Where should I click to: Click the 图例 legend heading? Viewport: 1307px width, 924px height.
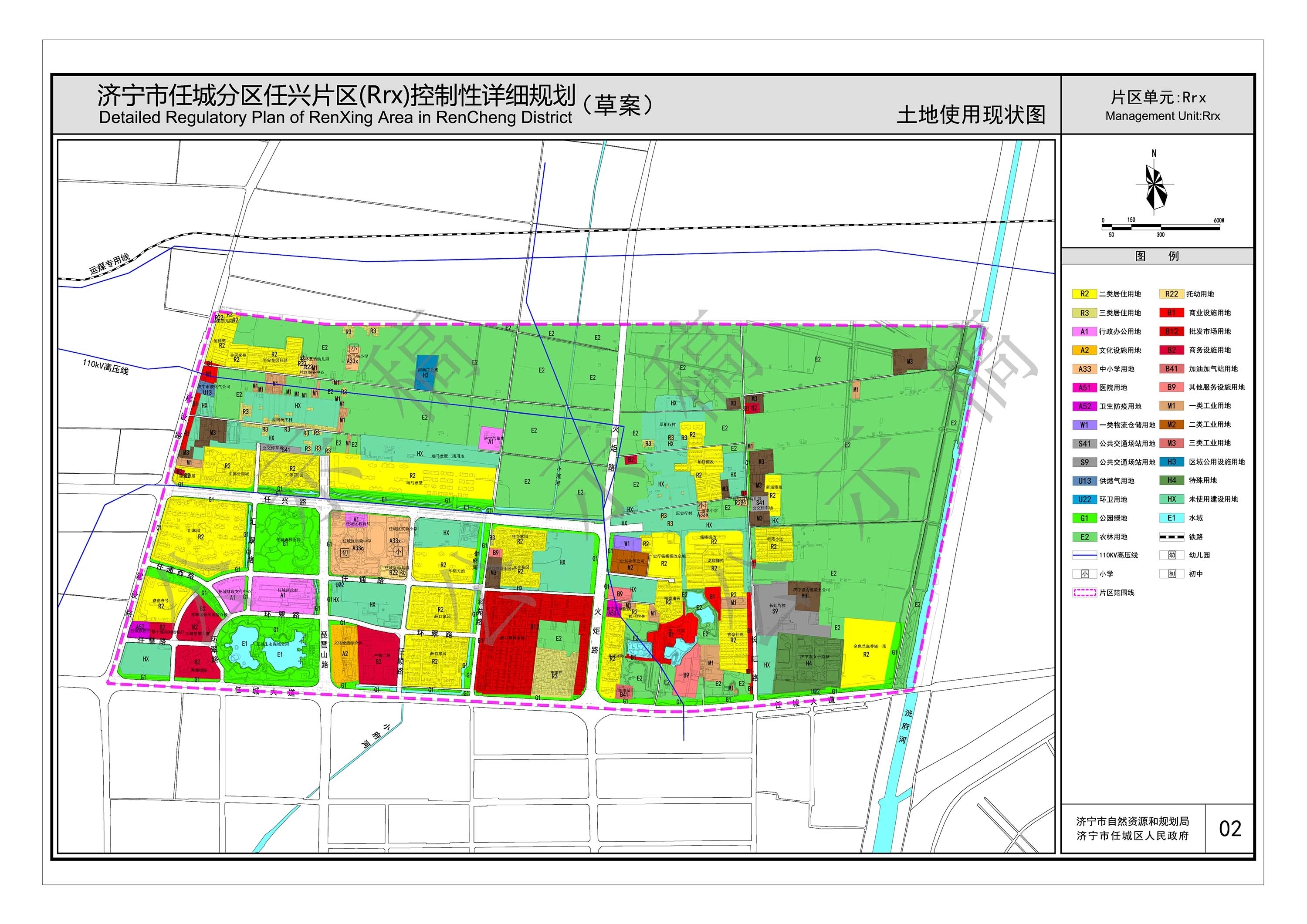pos(1157,256)
